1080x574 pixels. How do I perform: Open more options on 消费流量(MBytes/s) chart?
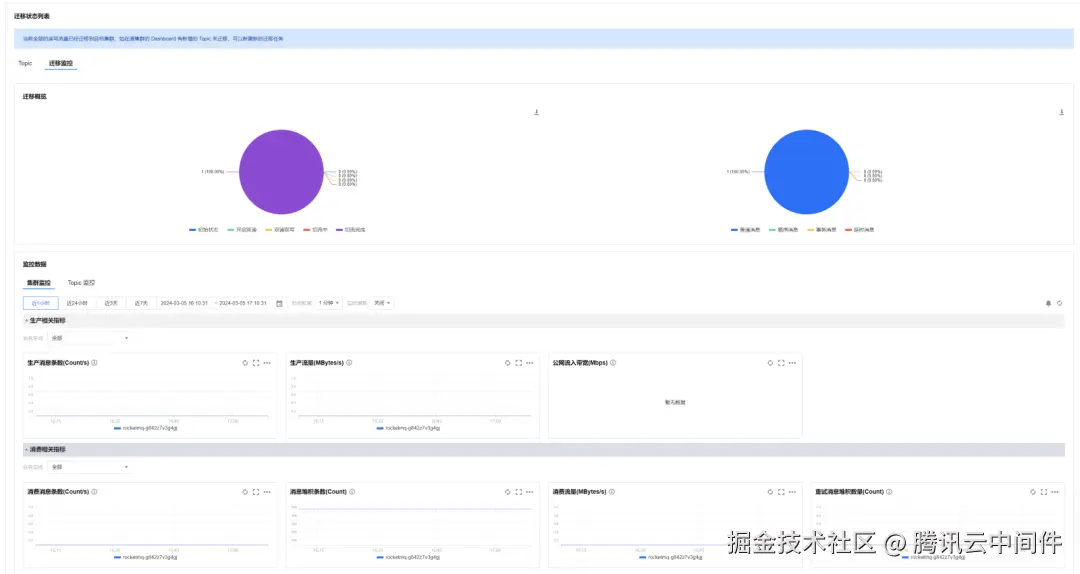click(792, 492)
